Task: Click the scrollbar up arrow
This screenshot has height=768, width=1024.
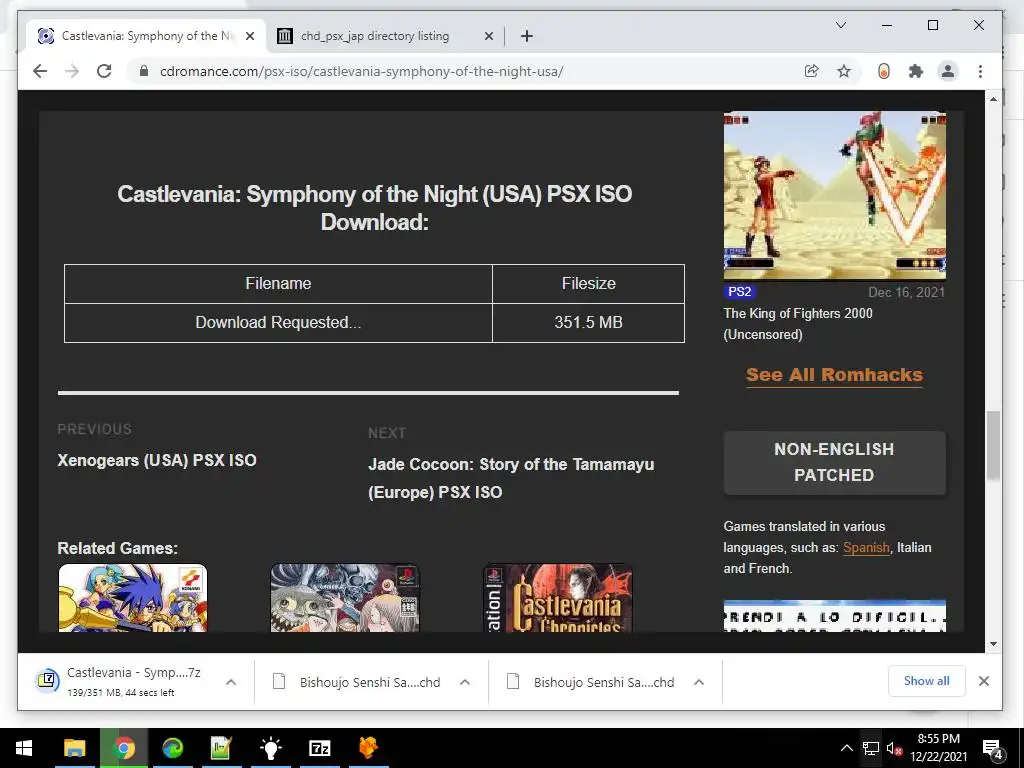Action: (x=993, y=99)
